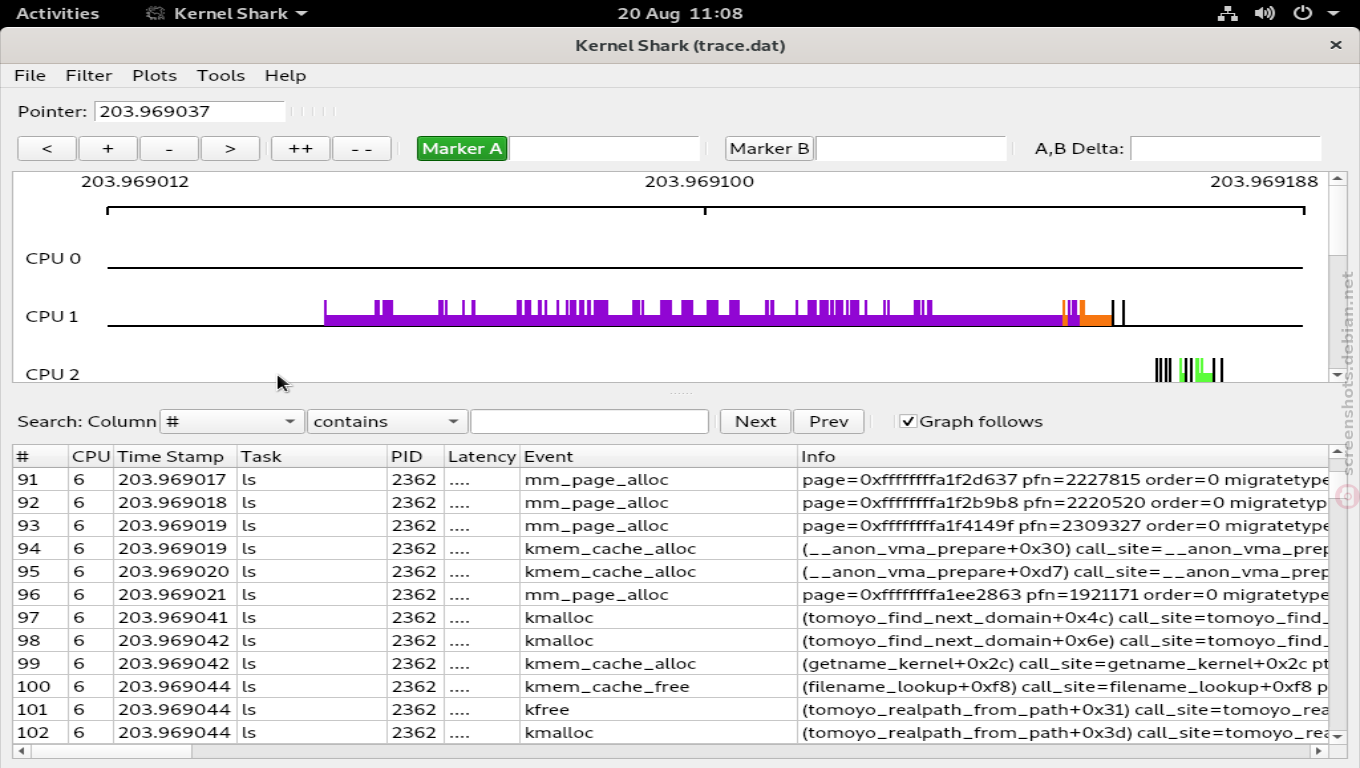This screenshot has width=1360, height=768.
Task: Click the green task segment on CPU 2
Action: (x=1203, y=375)
